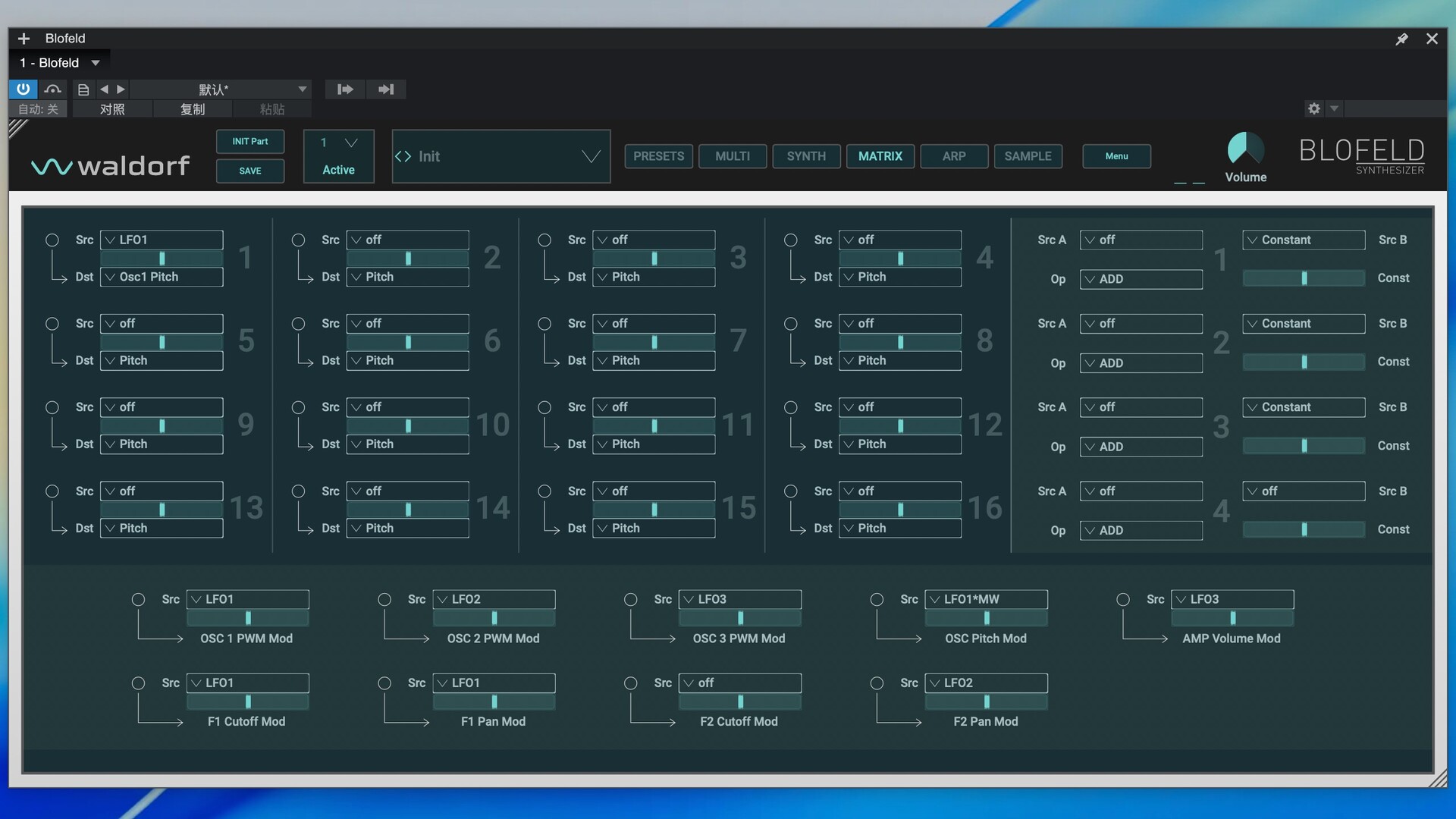Switch to the MULTI tab
1456x819 pixels.
point(733,156)
